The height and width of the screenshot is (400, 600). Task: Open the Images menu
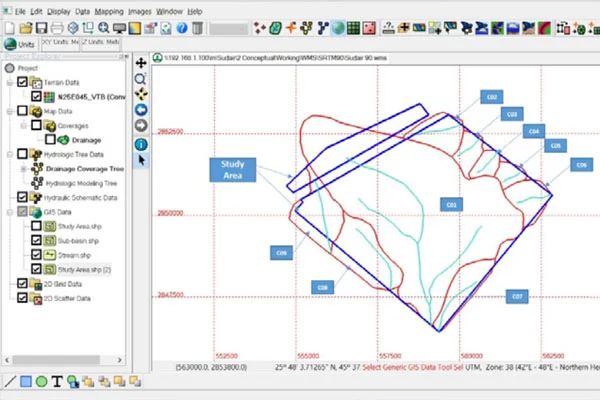point(140,11)
